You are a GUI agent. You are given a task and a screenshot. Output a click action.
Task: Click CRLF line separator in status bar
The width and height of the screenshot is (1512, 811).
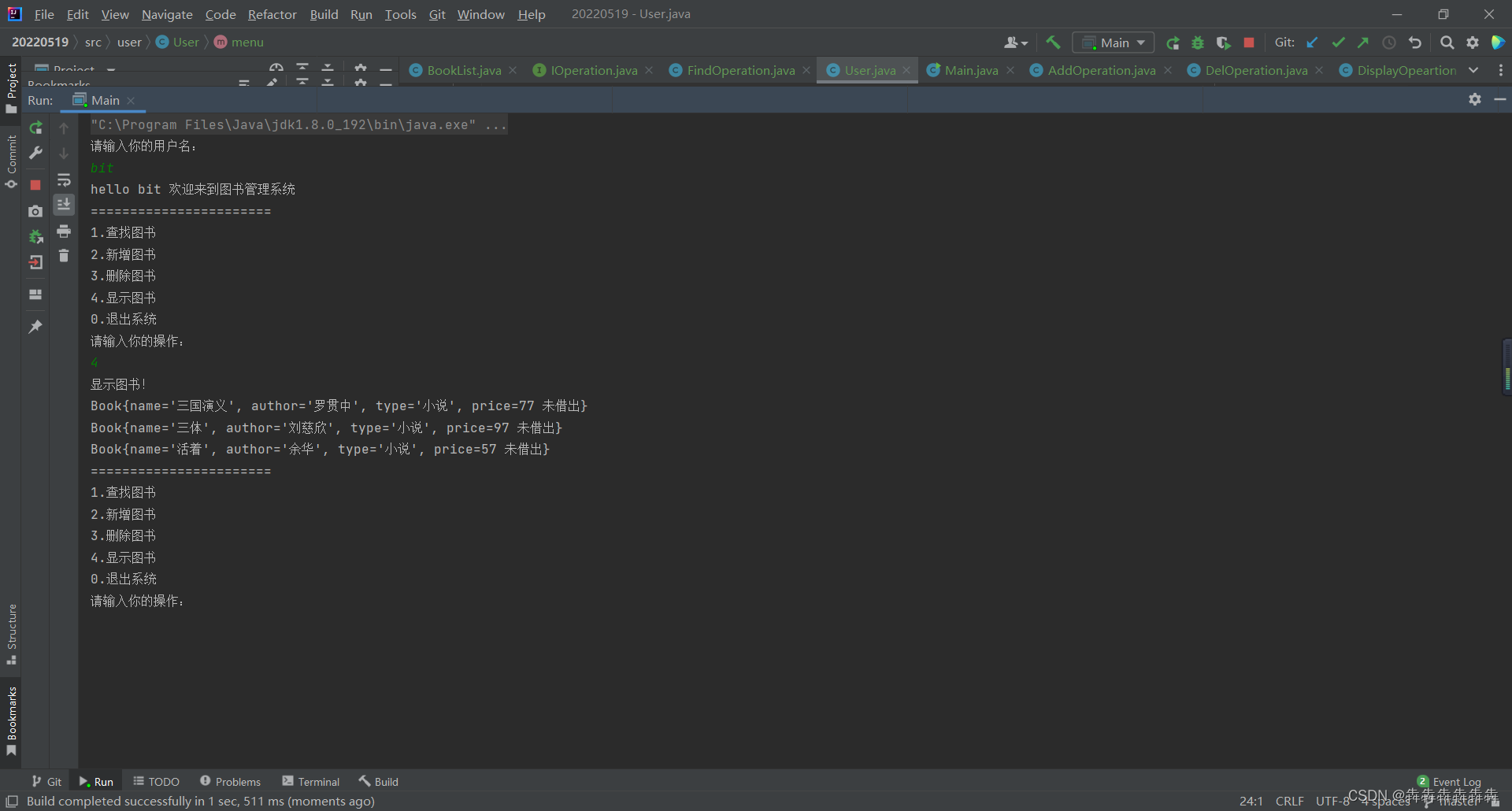click(x=1289, y=801)
